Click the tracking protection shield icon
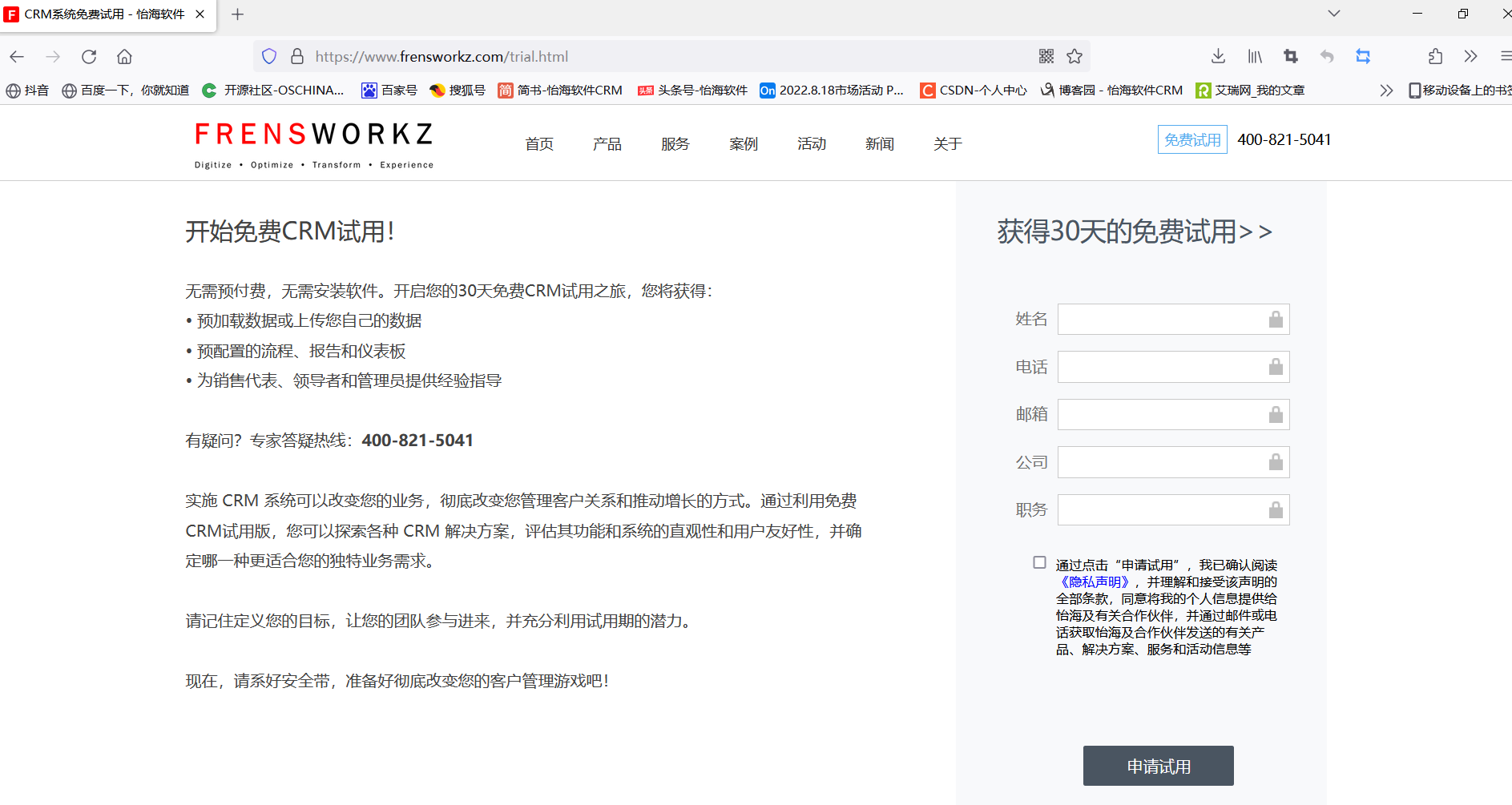This screenshot has height=805, width=1512. (269, 57)
